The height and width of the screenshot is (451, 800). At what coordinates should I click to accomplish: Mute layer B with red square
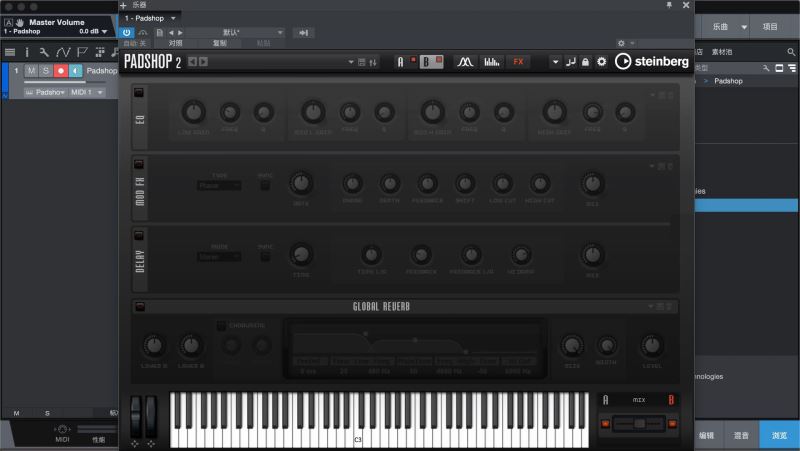tap(439, 60)
